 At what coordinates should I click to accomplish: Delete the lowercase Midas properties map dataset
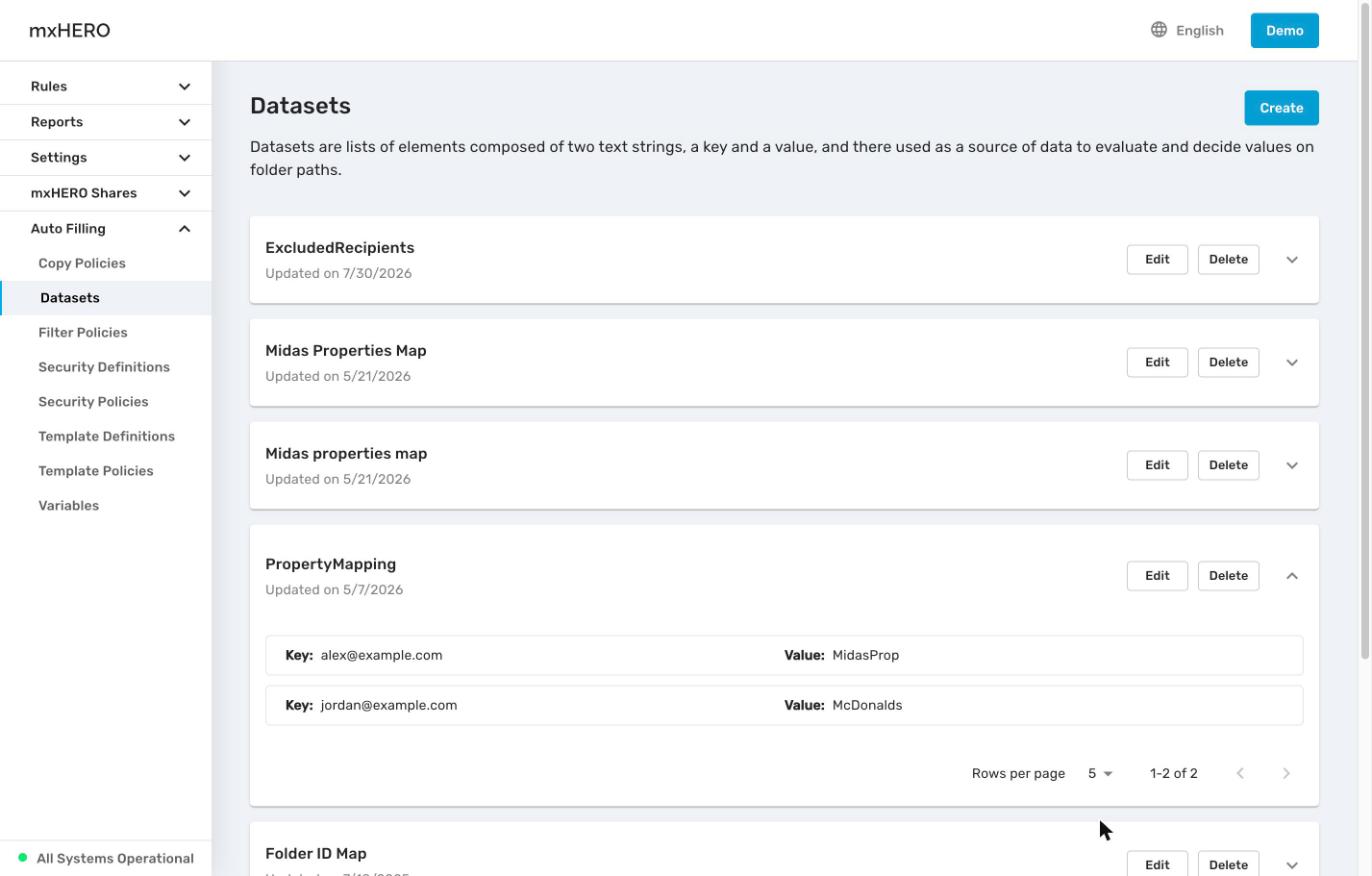pos(1228,466)
